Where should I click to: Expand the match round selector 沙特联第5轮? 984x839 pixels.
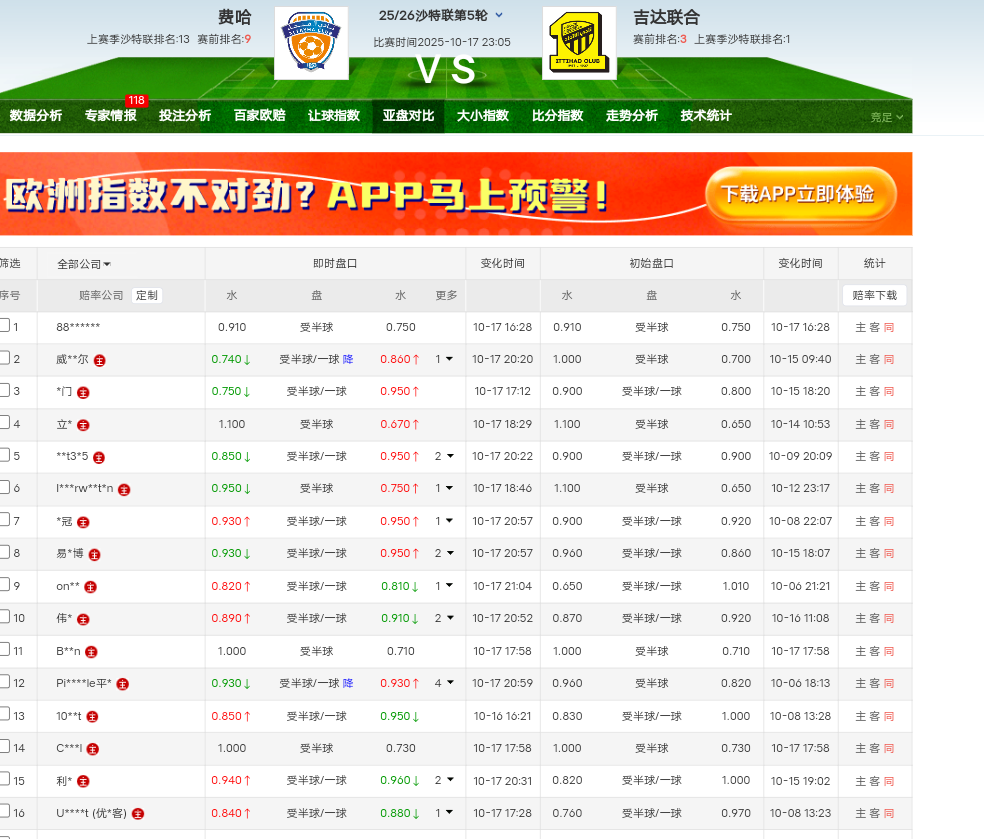(x=499, y=15)
